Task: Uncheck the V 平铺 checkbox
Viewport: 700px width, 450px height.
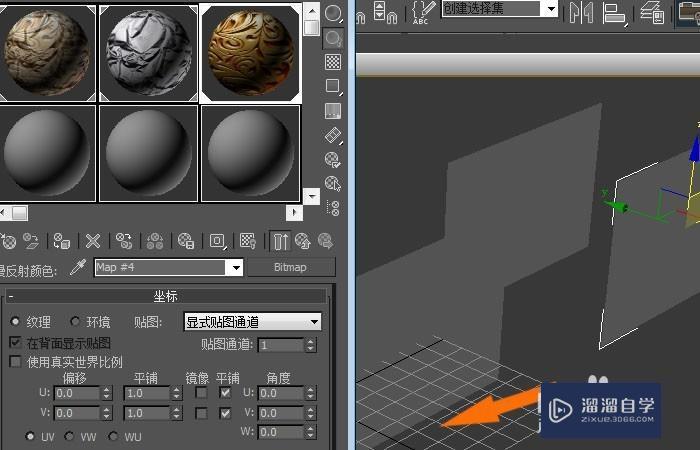Action: coord(225,413)
